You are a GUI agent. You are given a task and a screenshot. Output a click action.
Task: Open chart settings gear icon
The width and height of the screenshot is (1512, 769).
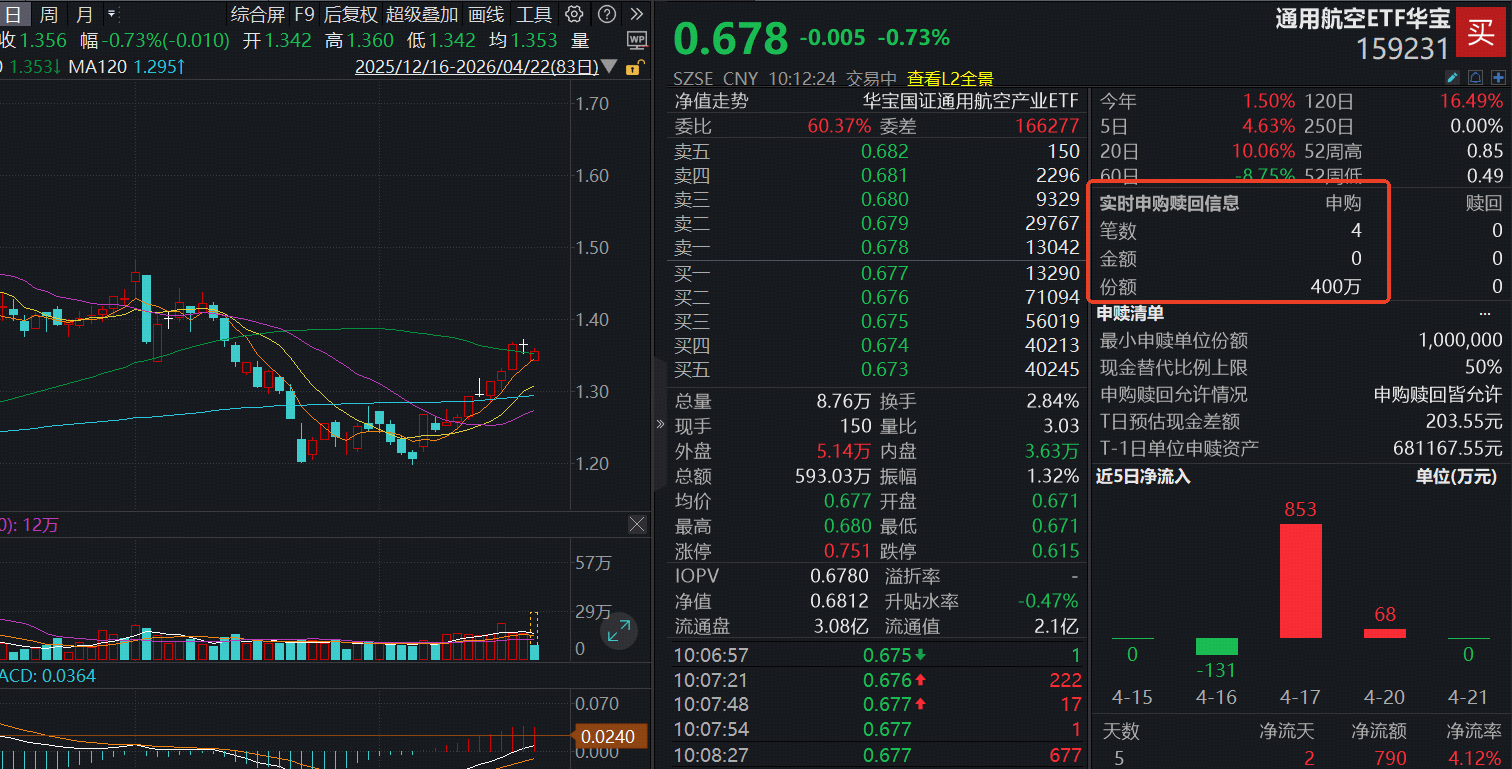(x=574, y=14)
